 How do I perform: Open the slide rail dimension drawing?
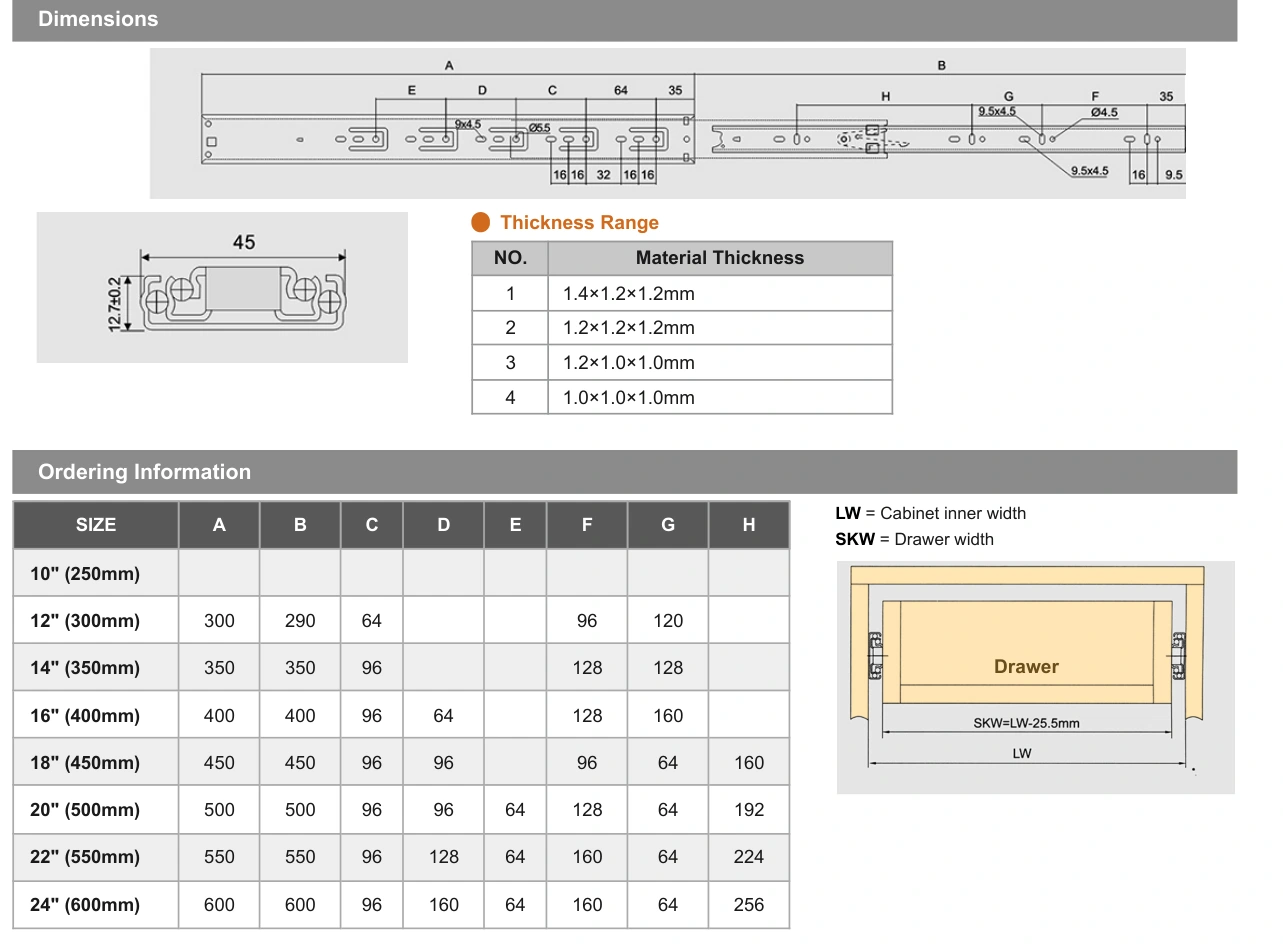[667, 123]
